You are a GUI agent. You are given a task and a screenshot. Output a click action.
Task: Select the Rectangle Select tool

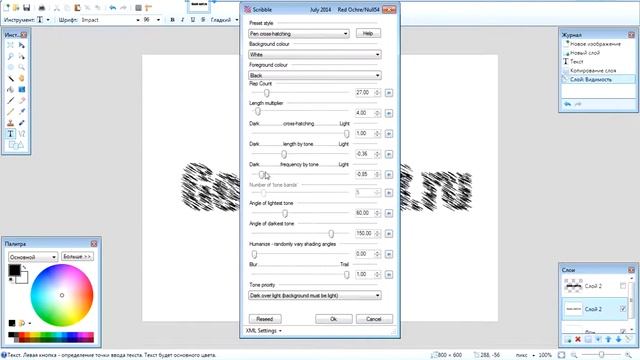(11, 45)
